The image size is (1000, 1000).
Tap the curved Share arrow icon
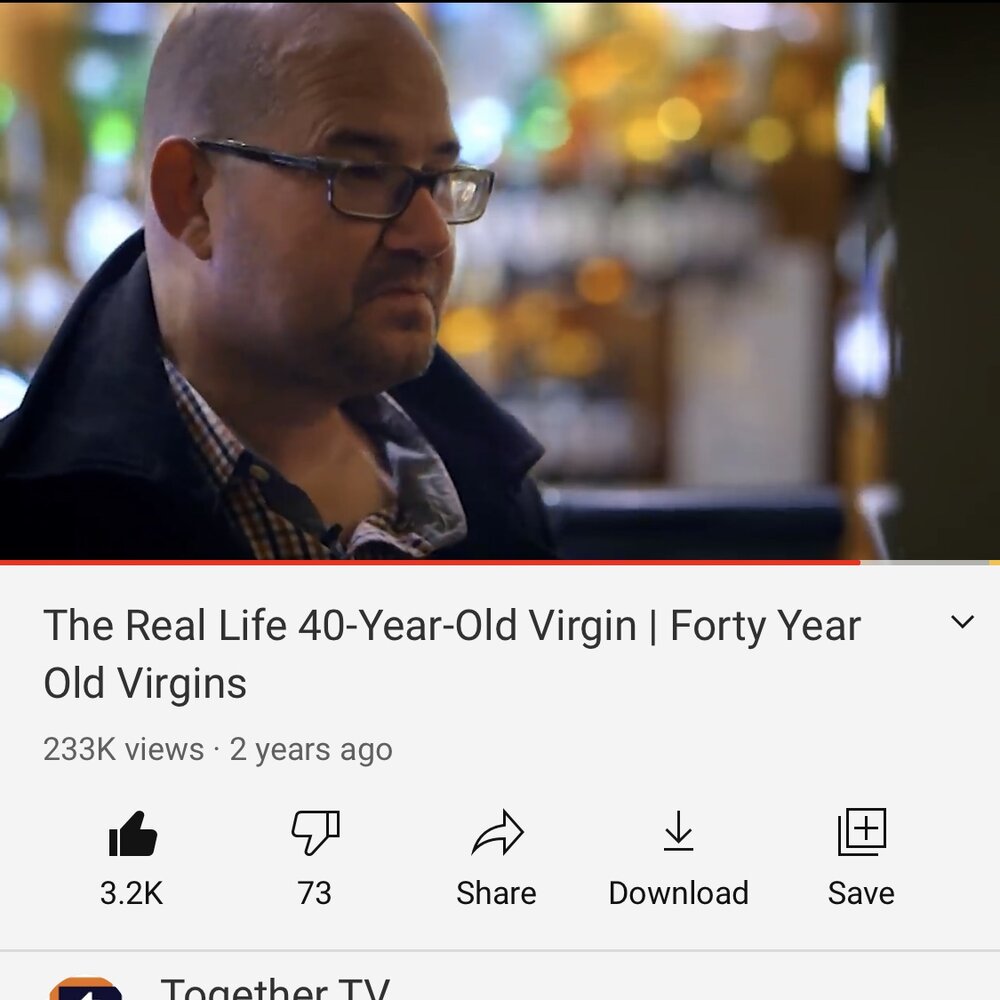point(497,832)
